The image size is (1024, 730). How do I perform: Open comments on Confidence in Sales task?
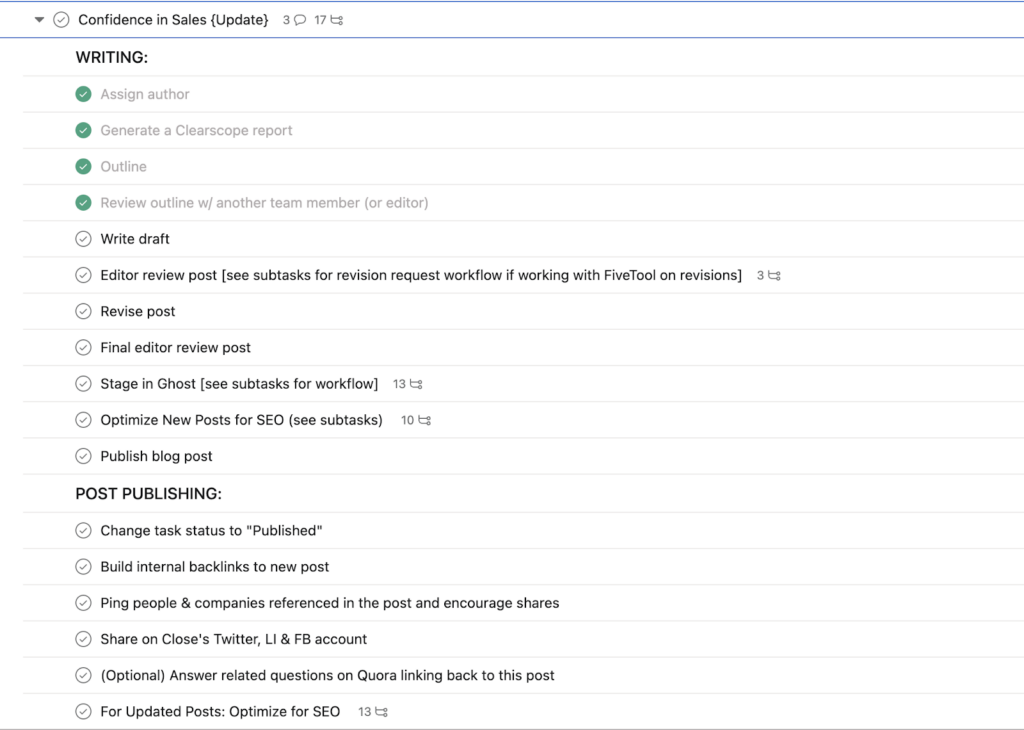295,20
